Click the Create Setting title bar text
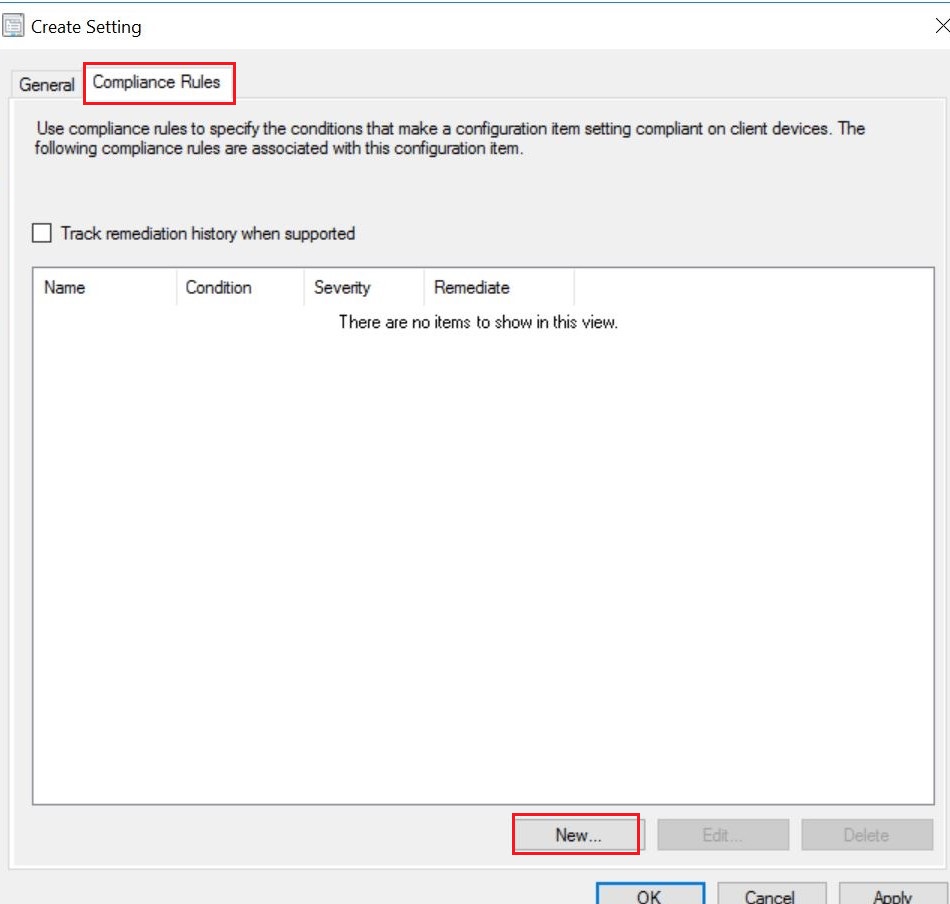This screenshot has width=950, height=904. (x=86, y=27)
